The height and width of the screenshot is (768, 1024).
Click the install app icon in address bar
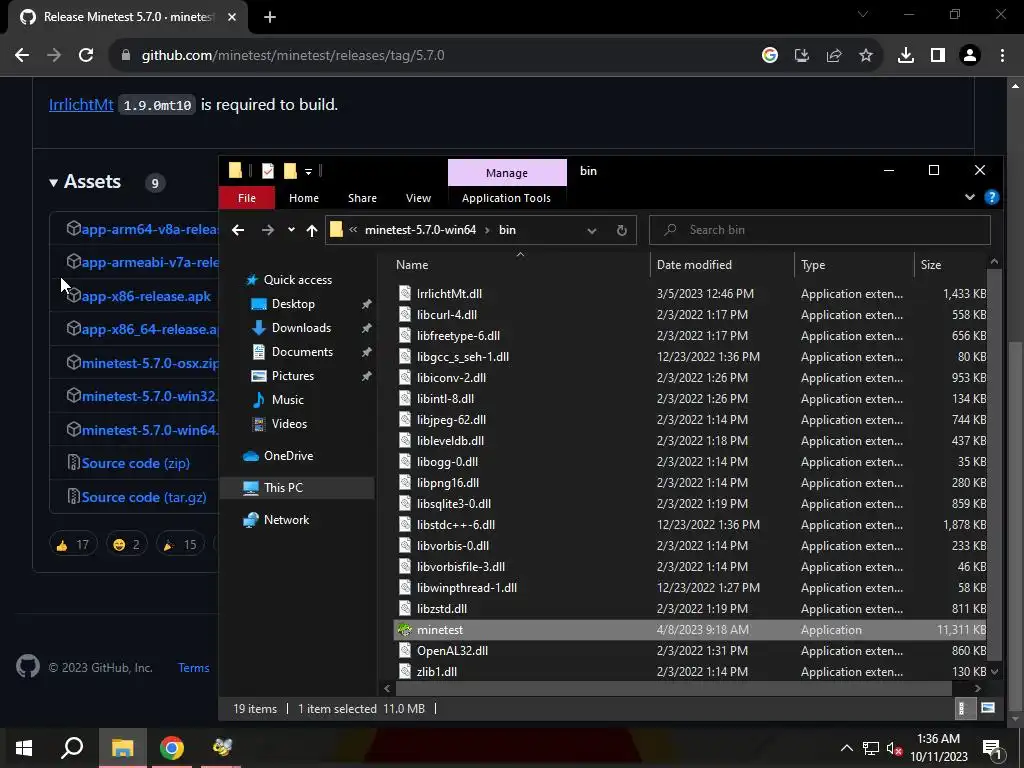(802, 56)
